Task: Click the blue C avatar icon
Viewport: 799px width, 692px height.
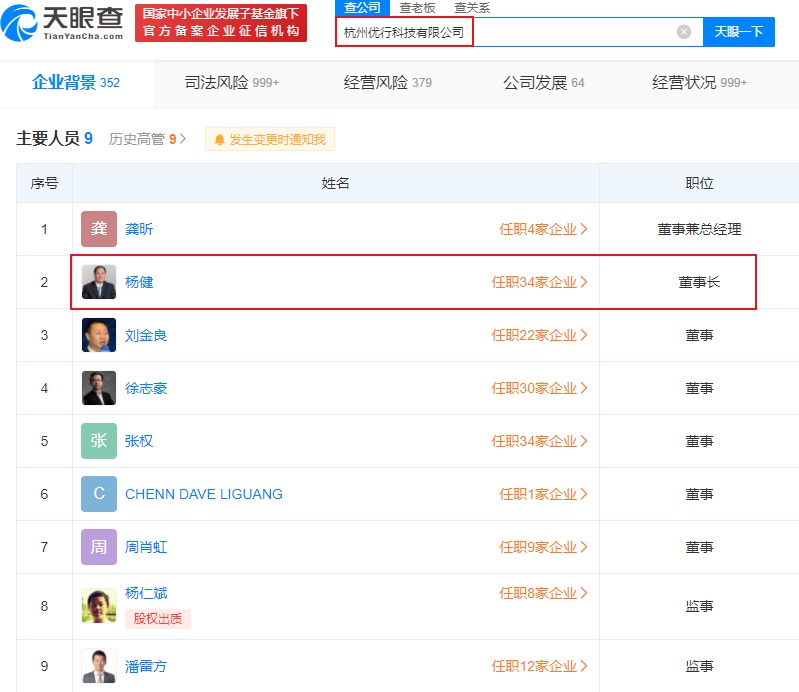Action: click(99, 494)
